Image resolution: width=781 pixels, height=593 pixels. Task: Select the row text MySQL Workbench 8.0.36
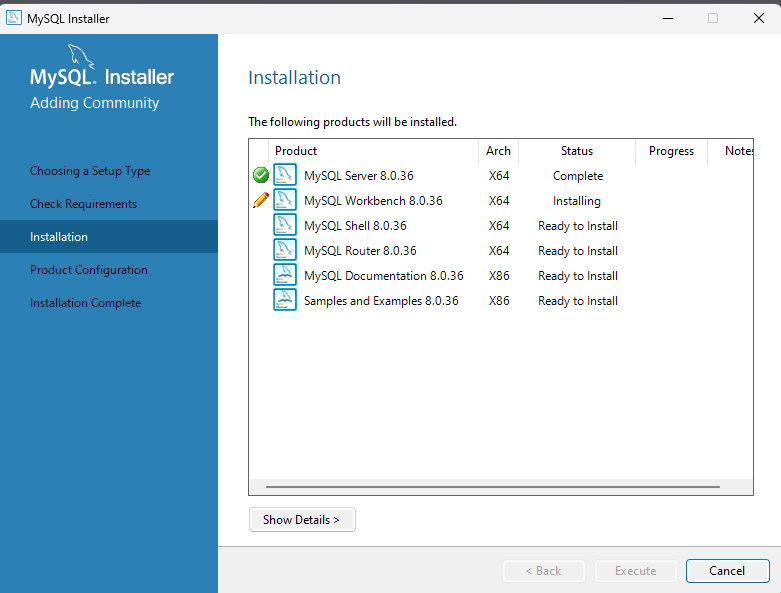pos(373,201)
